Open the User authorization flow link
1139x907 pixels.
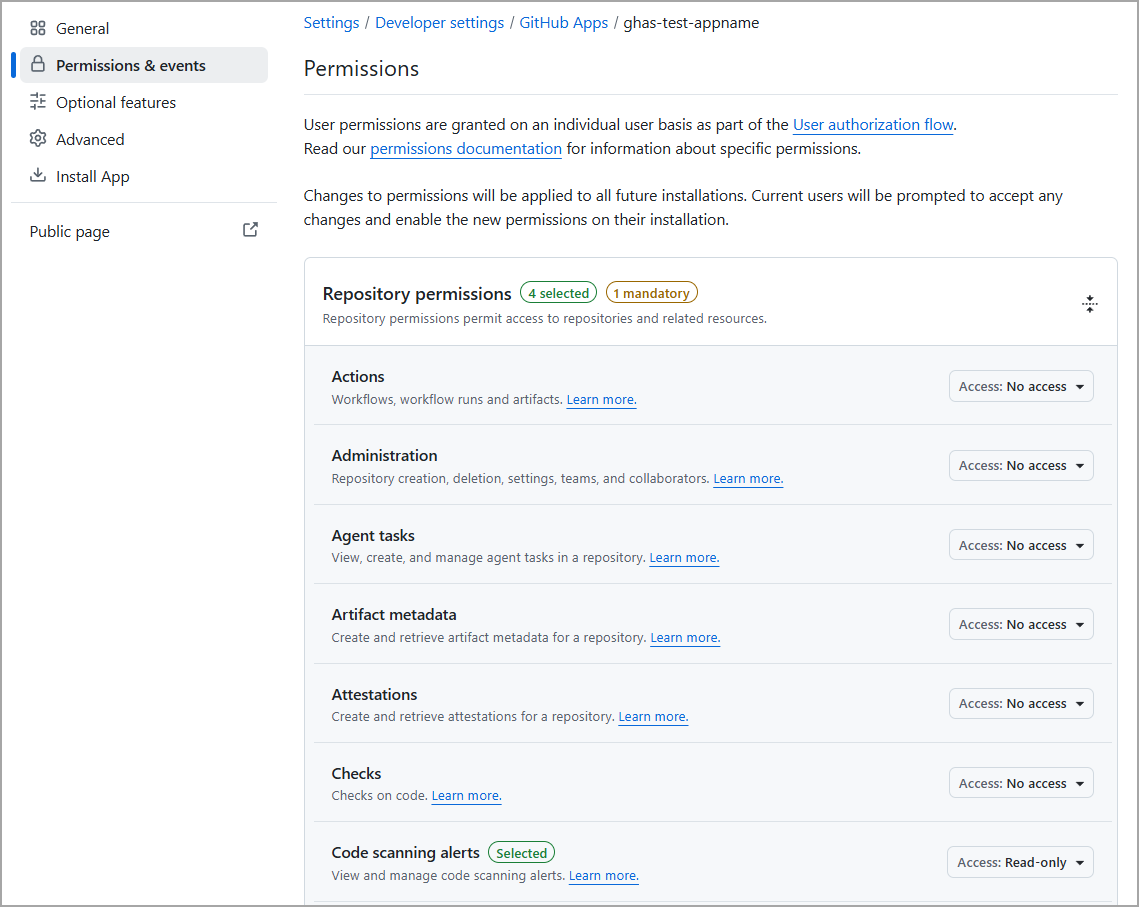pos(872,125)
